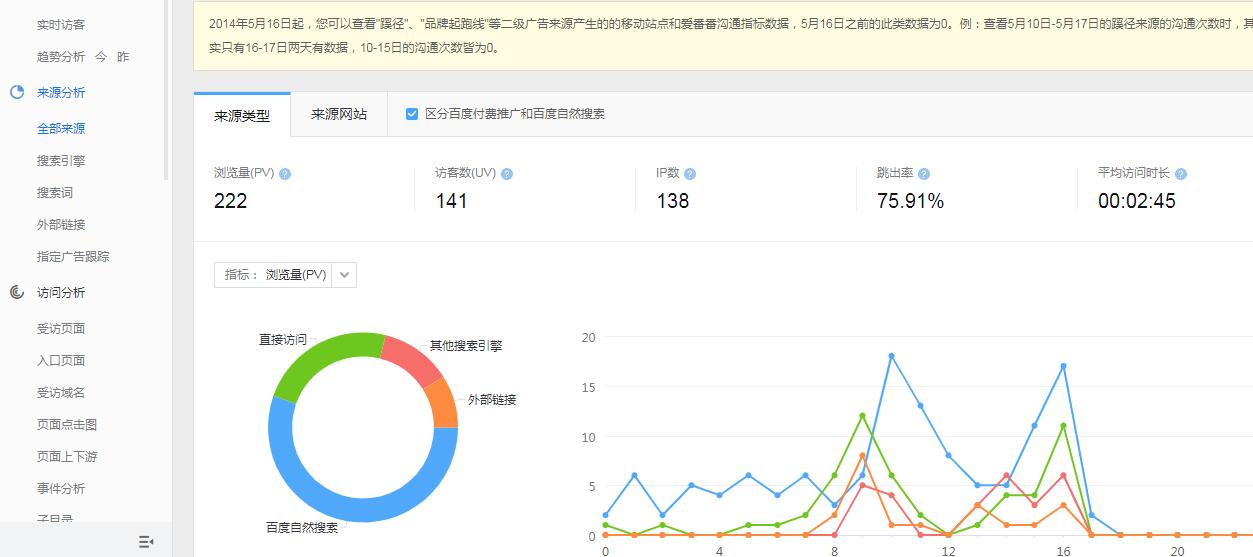The height and width of the screenshot is (557, 1253).
Task: Open 受访页面 report in sidebar
Action: pos(61,329)
